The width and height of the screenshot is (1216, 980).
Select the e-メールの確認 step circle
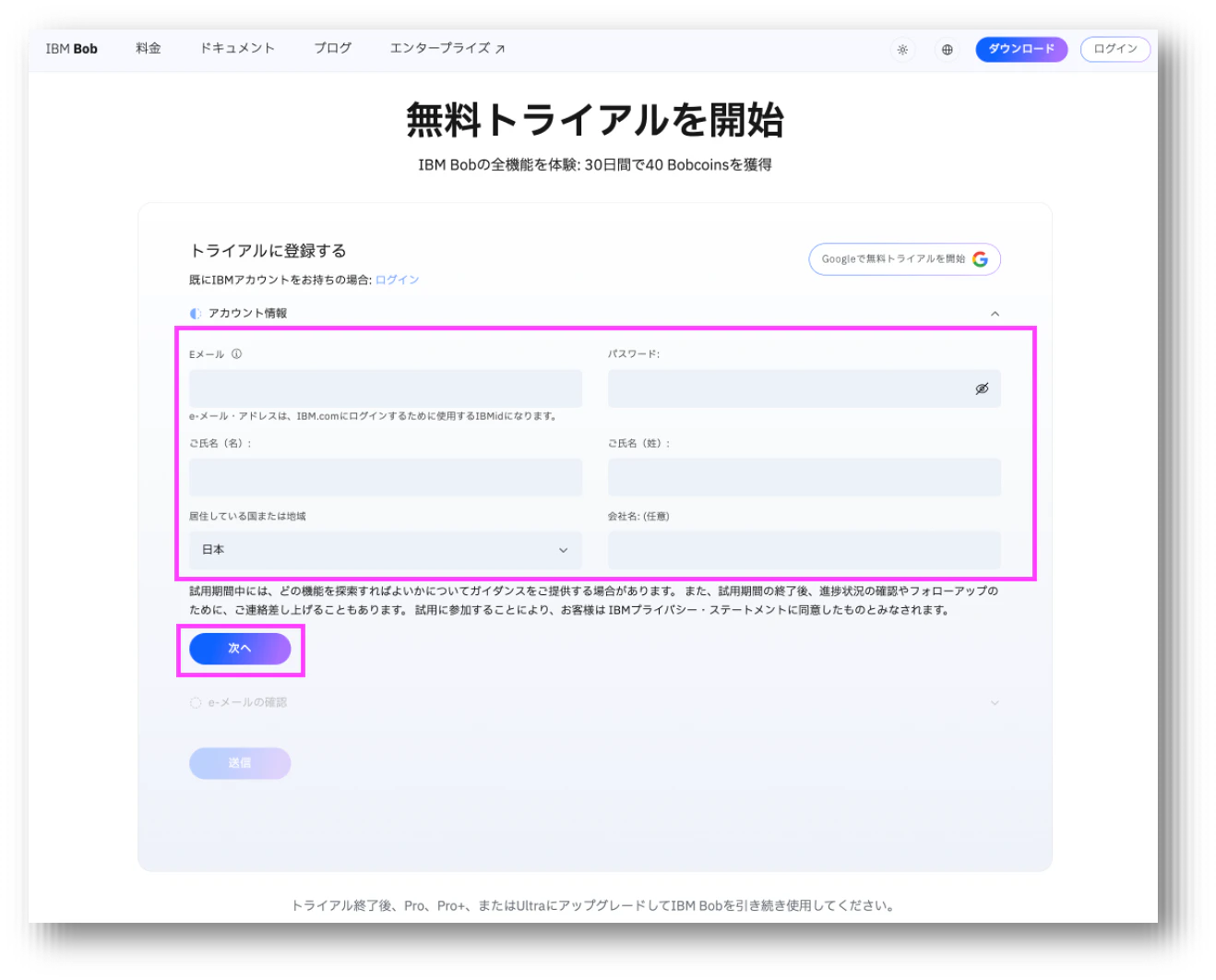point(196,703)
